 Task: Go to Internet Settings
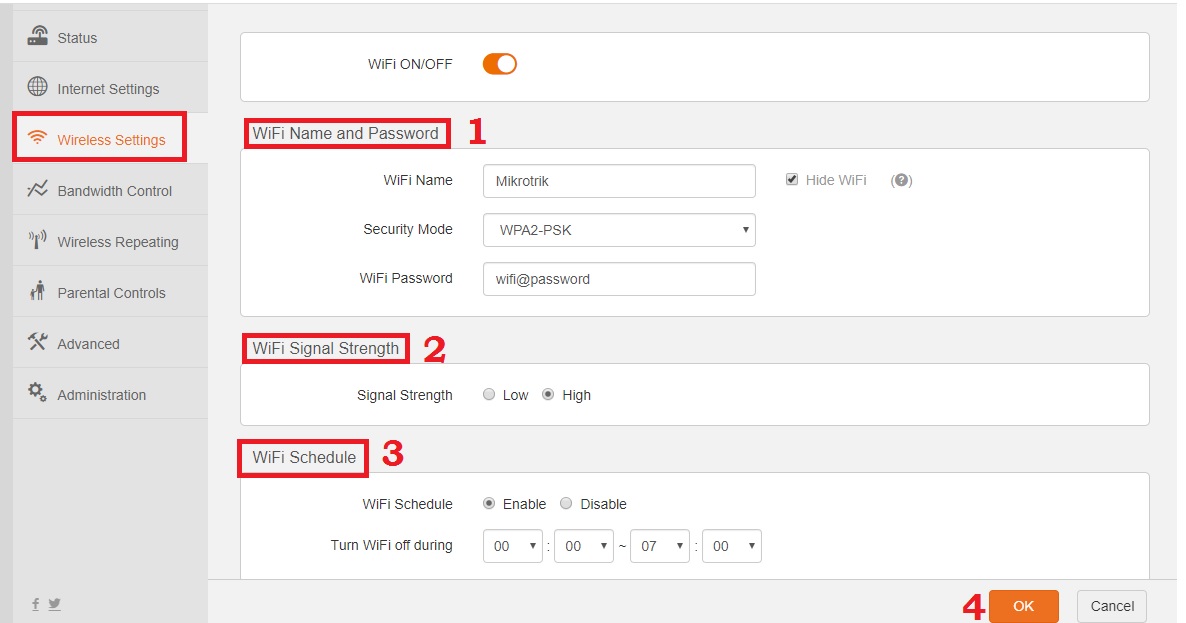pos(110,88)
